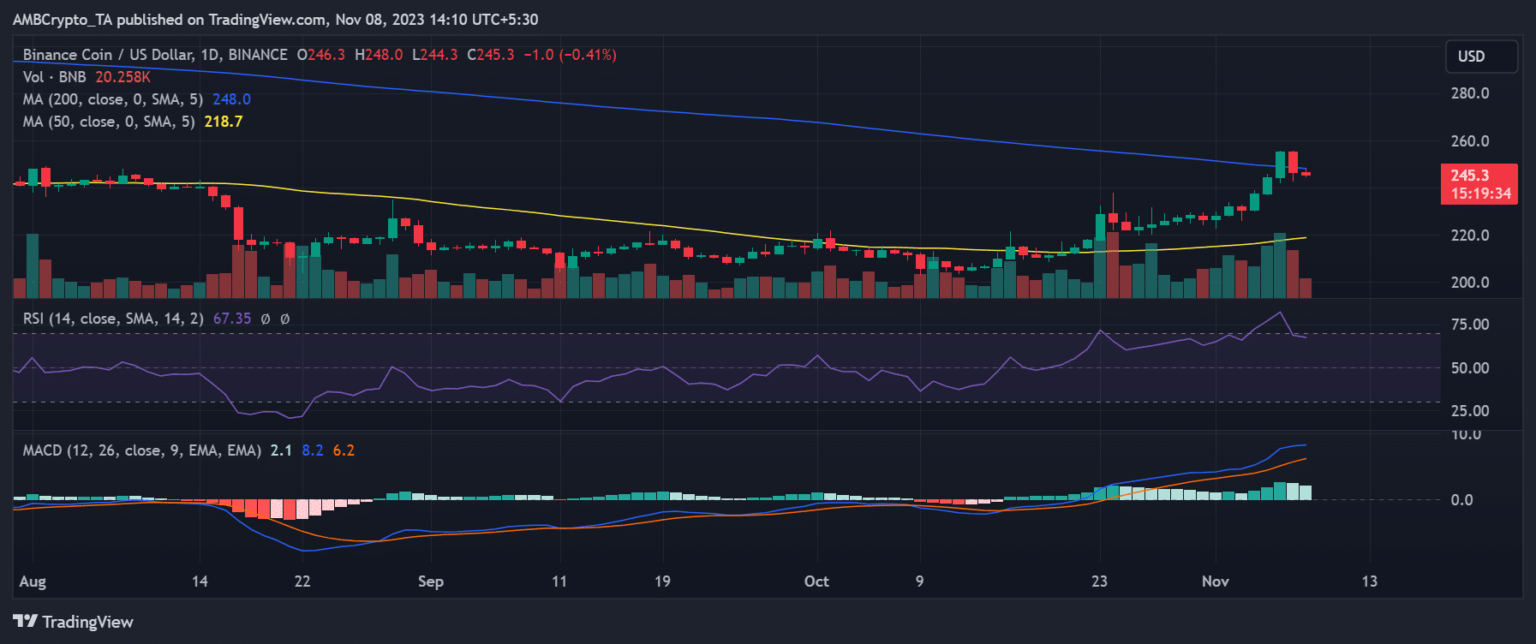Click the Oct label on time axis
Image resolution: width=1536 pixels, height=644 pixels.
pos(817,581)
